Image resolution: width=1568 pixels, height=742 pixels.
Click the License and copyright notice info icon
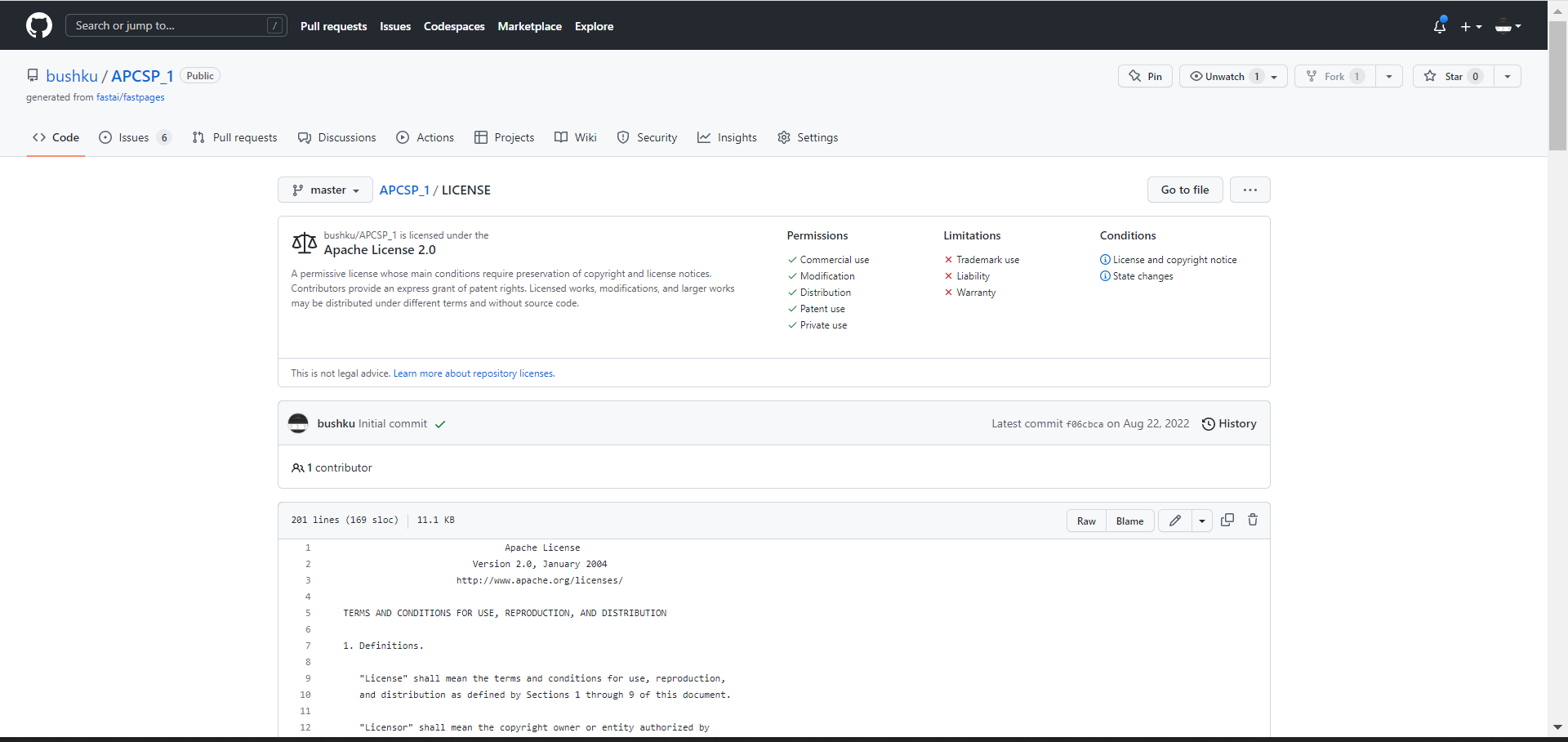point(1105,260)
